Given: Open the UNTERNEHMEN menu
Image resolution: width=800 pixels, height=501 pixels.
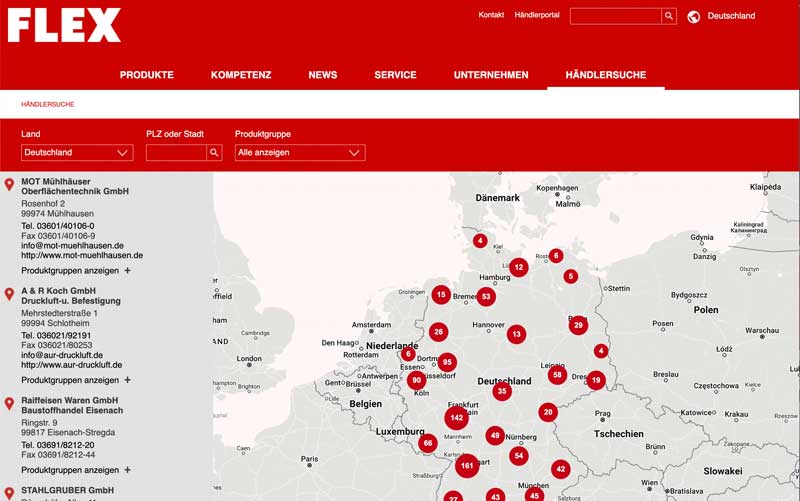Looking at the screenshot, I should coord(491,75).
